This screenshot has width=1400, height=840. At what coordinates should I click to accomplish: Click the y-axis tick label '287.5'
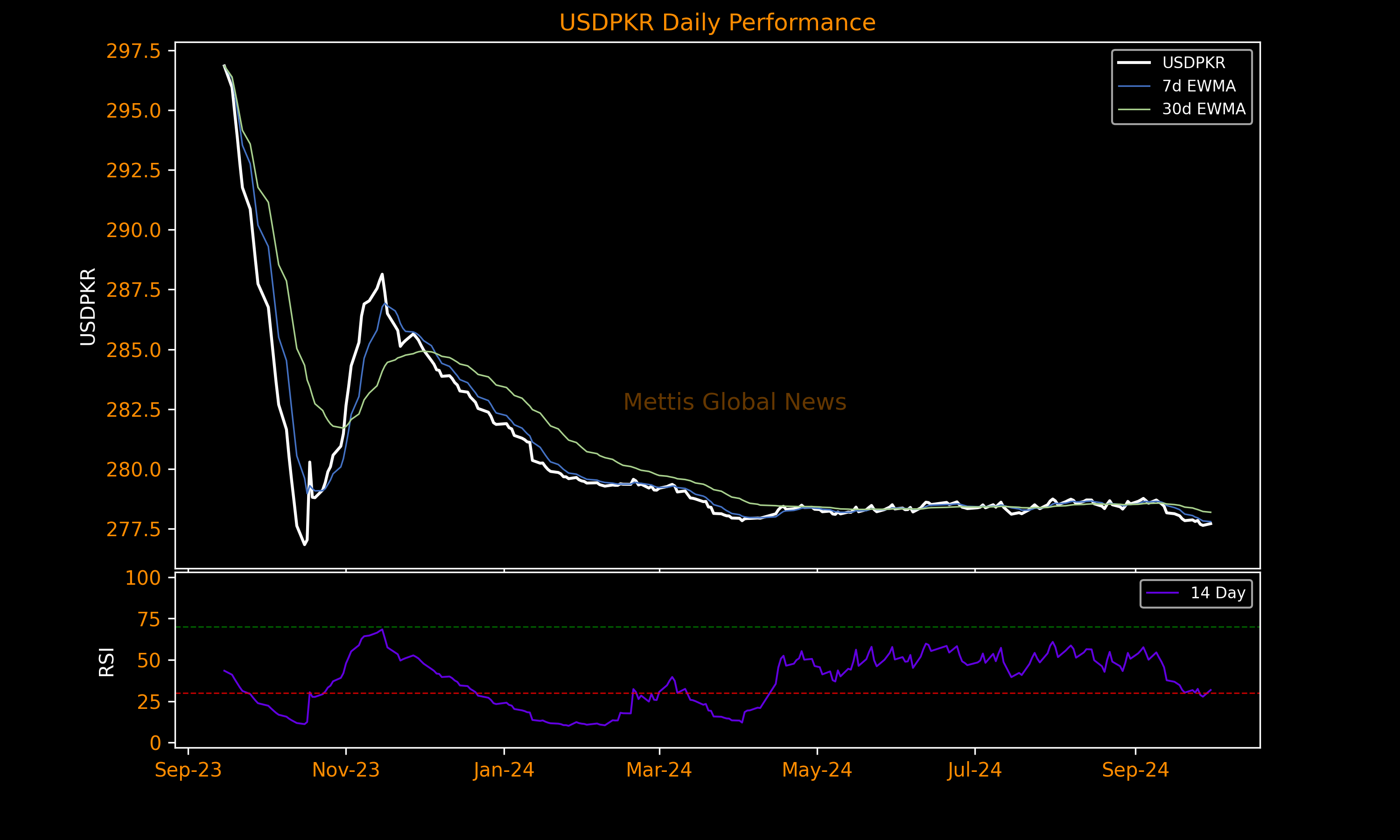pyautogui.click(x=133, y=290)
